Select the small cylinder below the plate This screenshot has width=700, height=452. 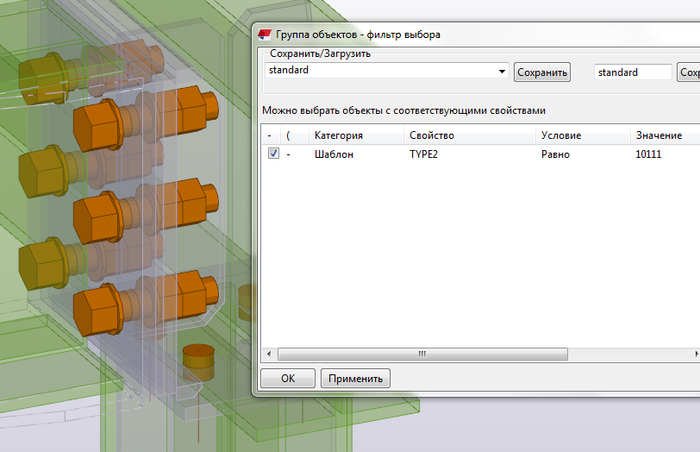(198, 362)
